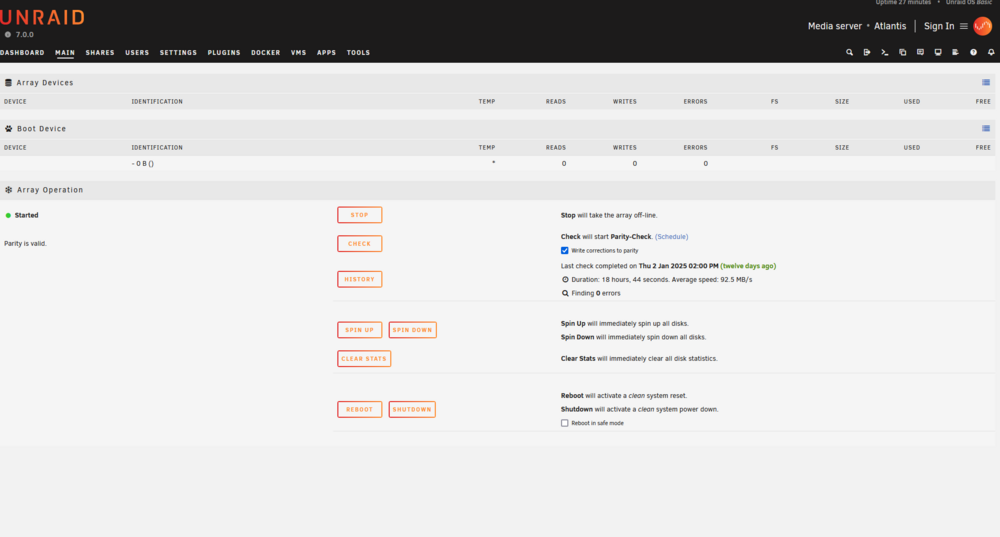The width and height of the screenshot is (1000, 537).
Task: Click the orange Unraid account avatar
Action: (x=983, y=26)
